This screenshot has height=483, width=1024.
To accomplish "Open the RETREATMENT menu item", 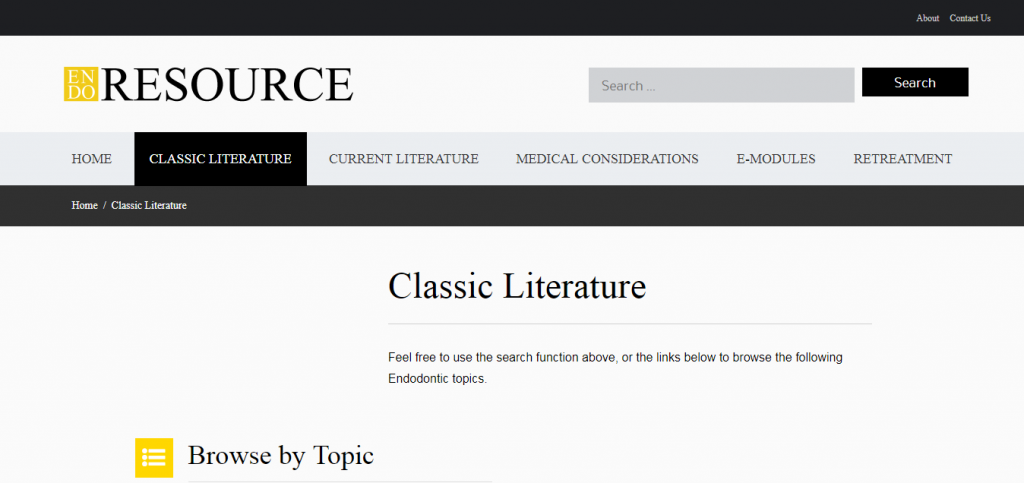I will point(903,159).
